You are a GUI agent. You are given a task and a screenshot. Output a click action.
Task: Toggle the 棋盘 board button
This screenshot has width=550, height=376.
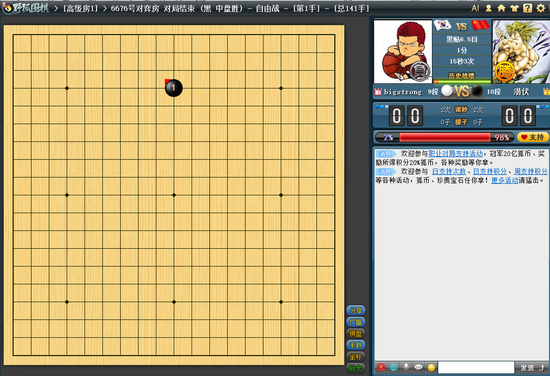356,334
